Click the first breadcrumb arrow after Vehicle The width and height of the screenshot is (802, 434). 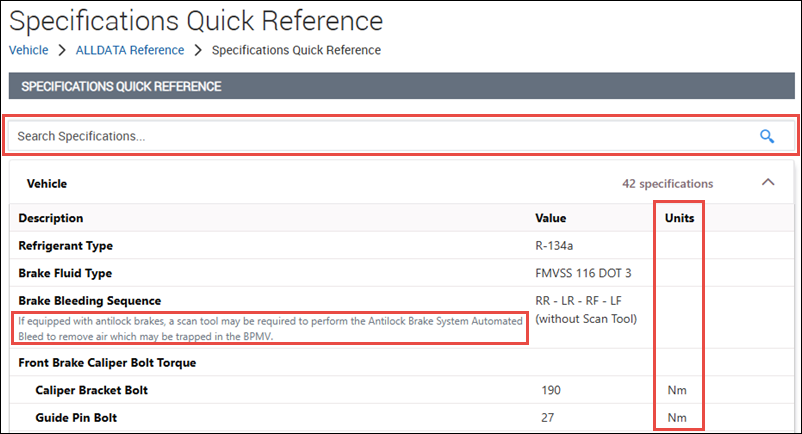pos(61,50)
